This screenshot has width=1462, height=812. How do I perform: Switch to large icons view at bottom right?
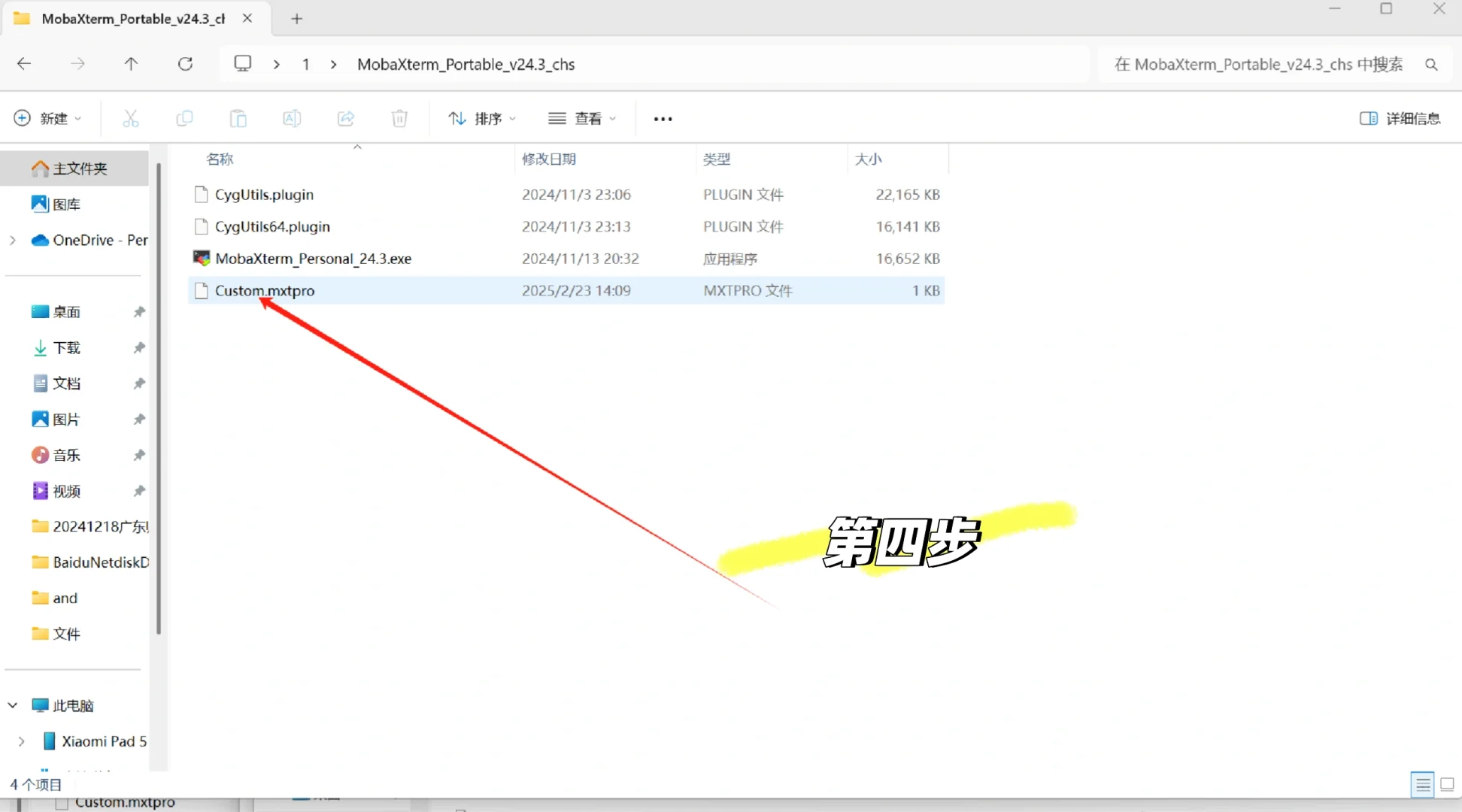point(1448,783)
